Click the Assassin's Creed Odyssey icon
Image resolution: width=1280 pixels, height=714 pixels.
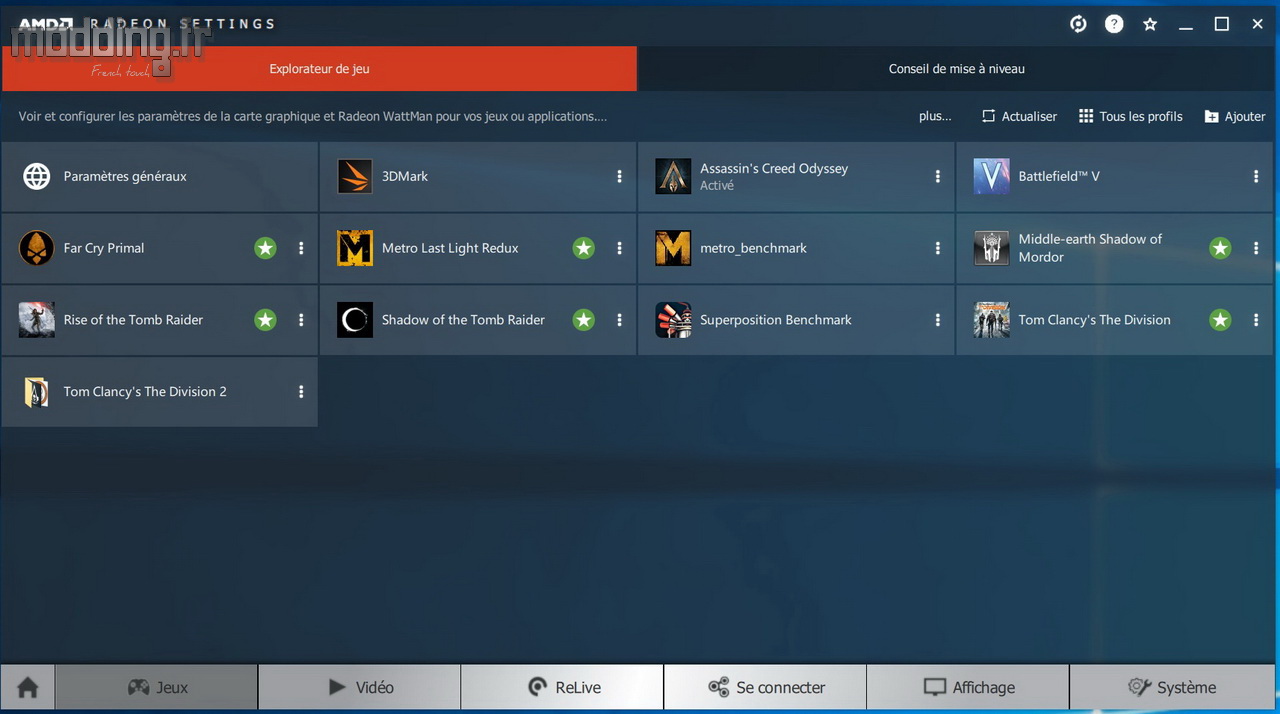point(673,176)
